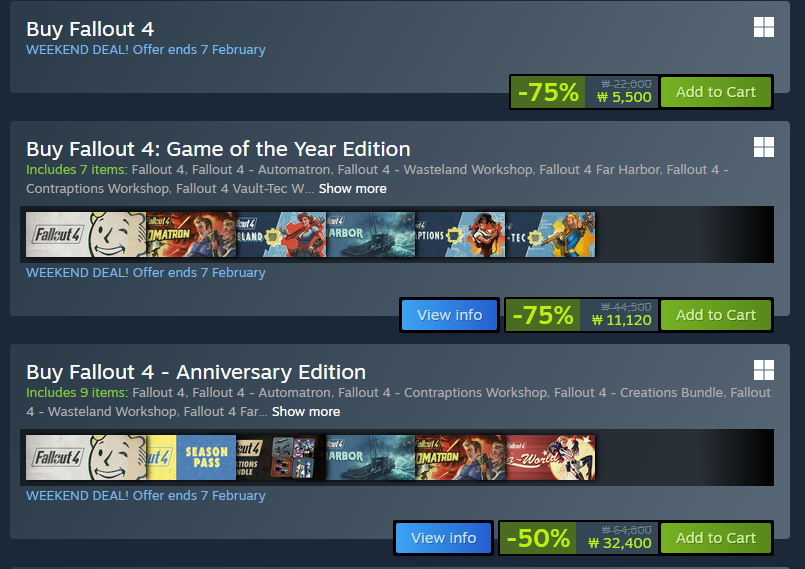Viewport: 805px width, 569px height.
Task: Expand Anniversary Edition items with Show more
Action: [x=305, y=412]
